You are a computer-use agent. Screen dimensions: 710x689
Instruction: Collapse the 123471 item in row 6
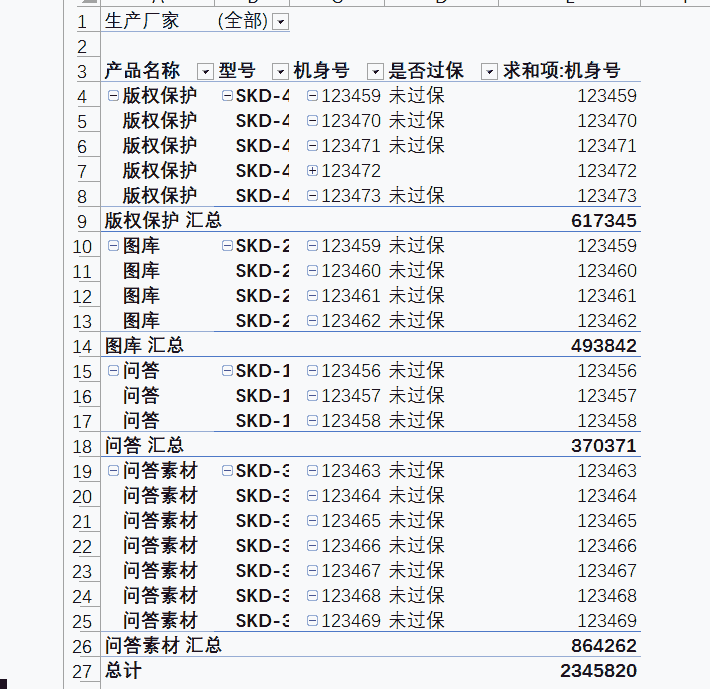(x=312, y=145)
